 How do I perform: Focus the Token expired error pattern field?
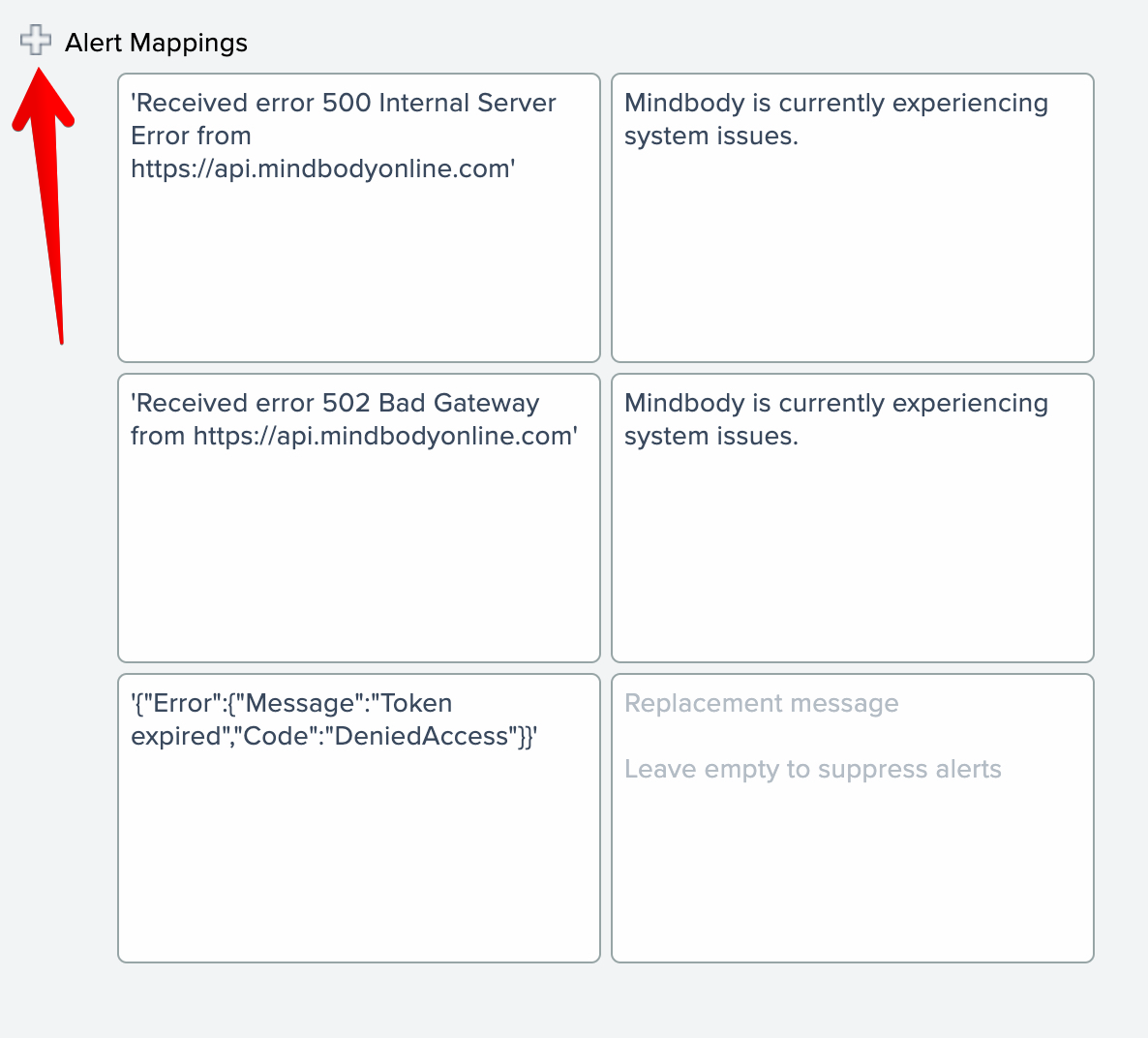[358, 852]
